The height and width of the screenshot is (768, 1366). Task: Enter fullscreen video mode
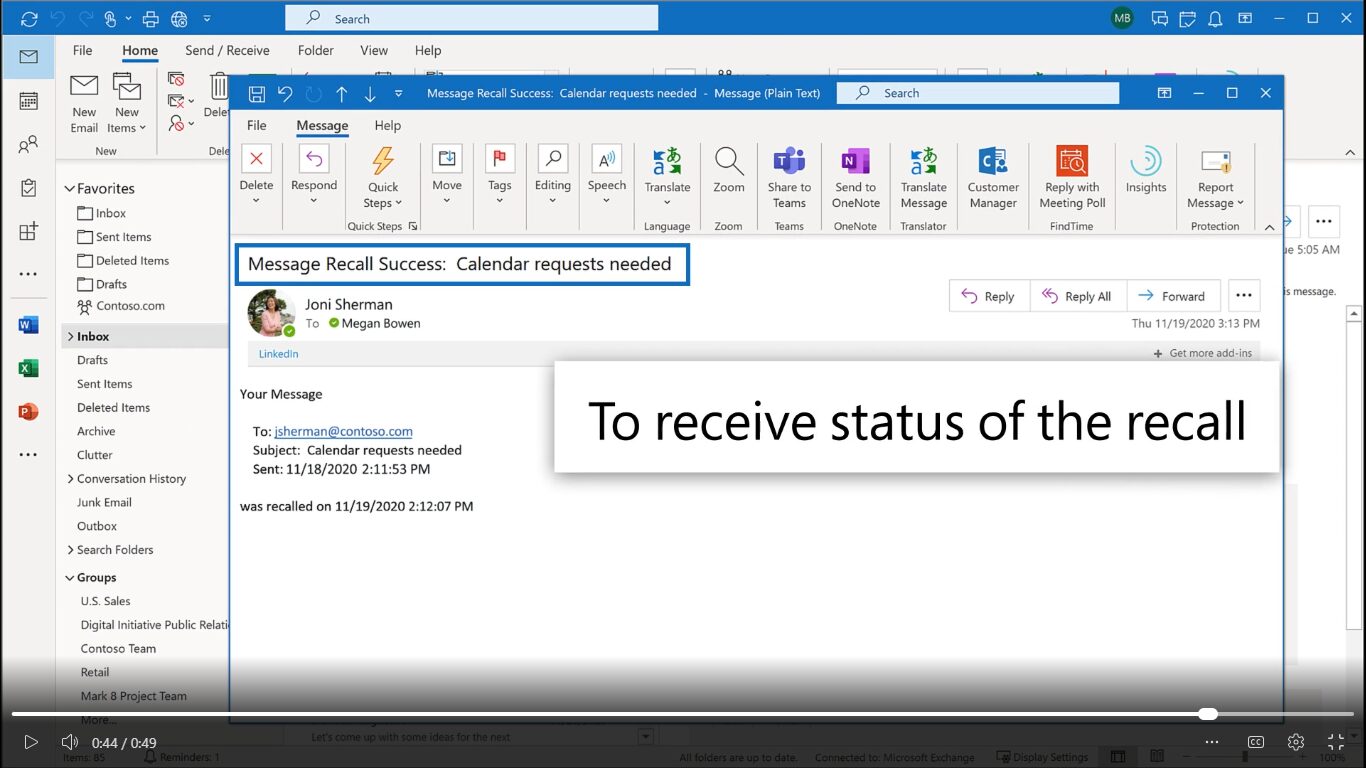click(1336, 742)
